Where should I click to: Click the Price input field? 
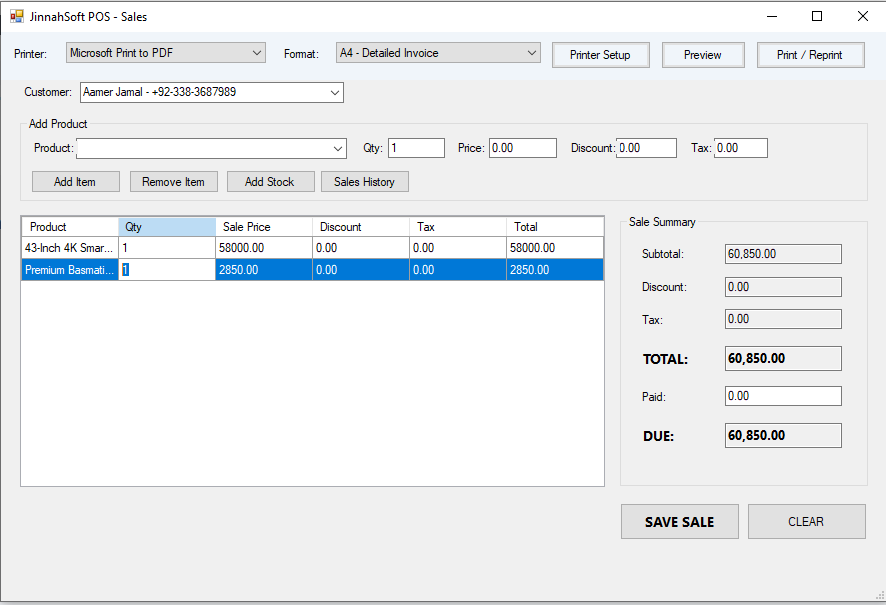(x=523, y=148)
